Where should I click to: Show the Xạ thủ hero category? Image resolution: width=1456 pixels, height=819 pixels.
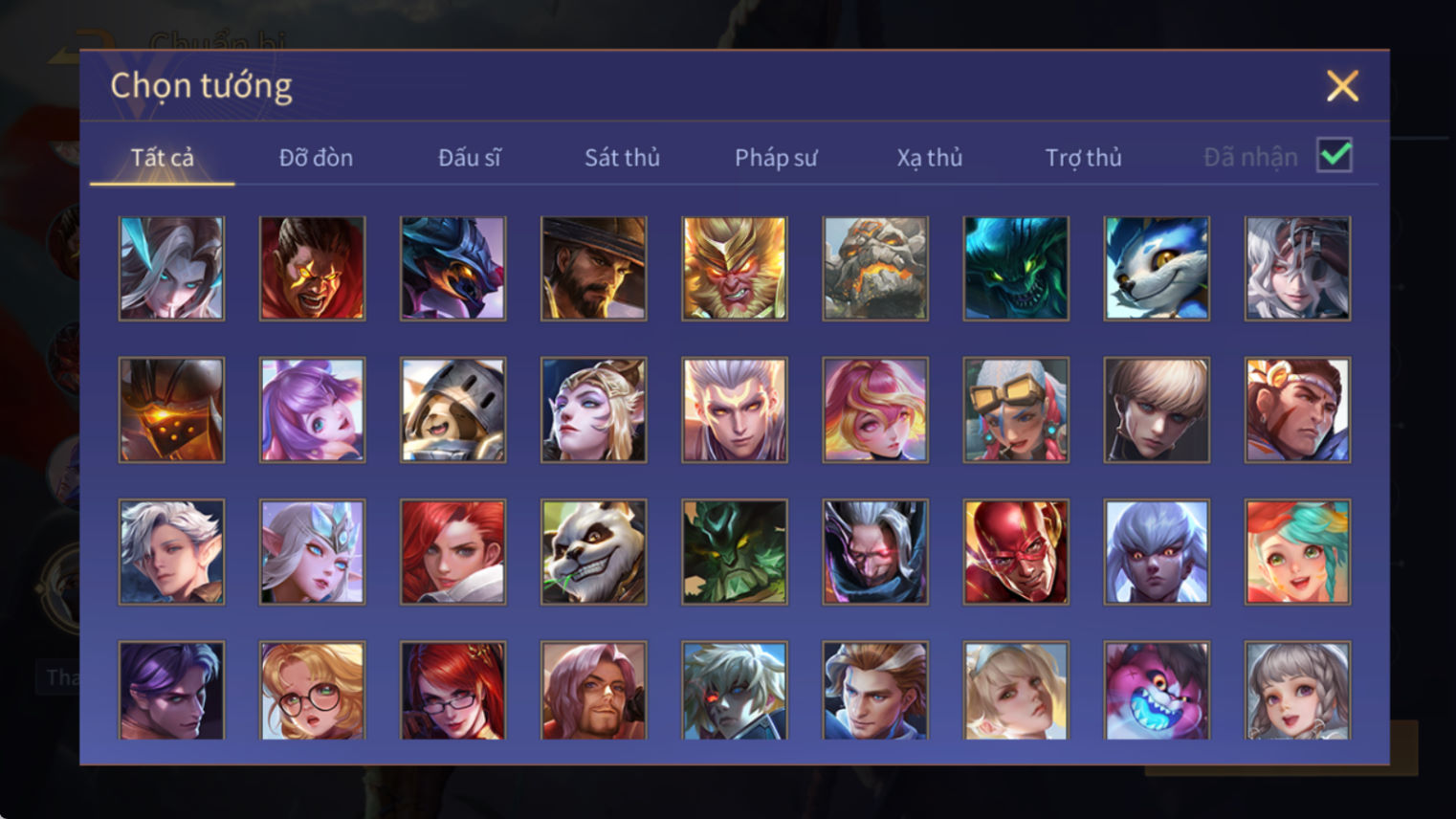[930, 158]
